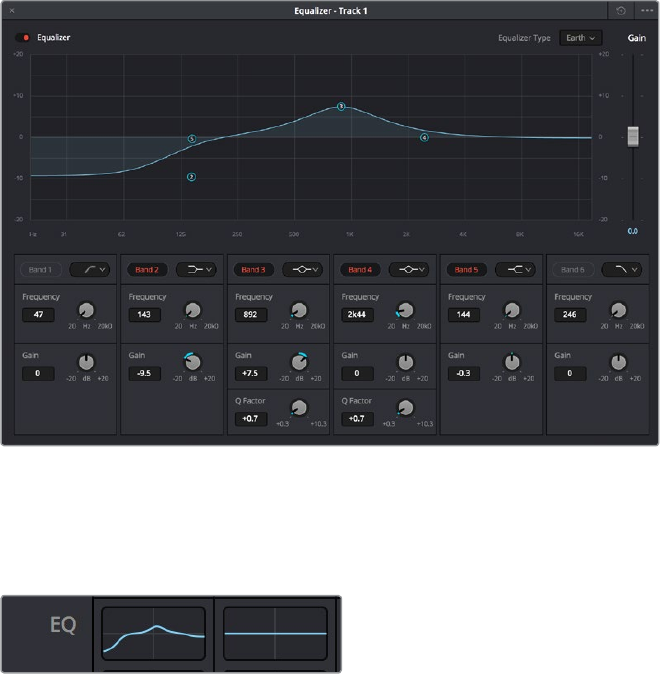Click Band 3 Q Factor value field
Viewport: 660px width, 674px height.
(251, 419)
